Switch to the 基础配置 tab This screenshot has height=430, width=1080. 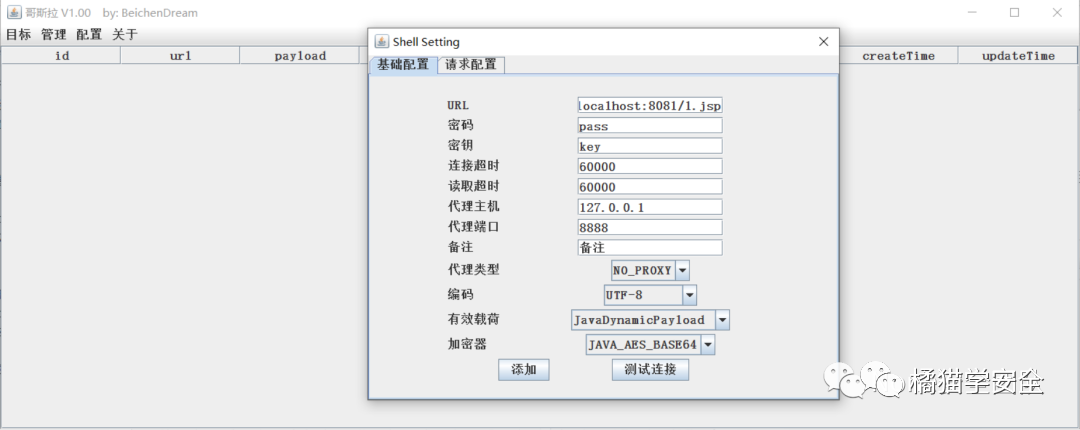pos(403,65)
